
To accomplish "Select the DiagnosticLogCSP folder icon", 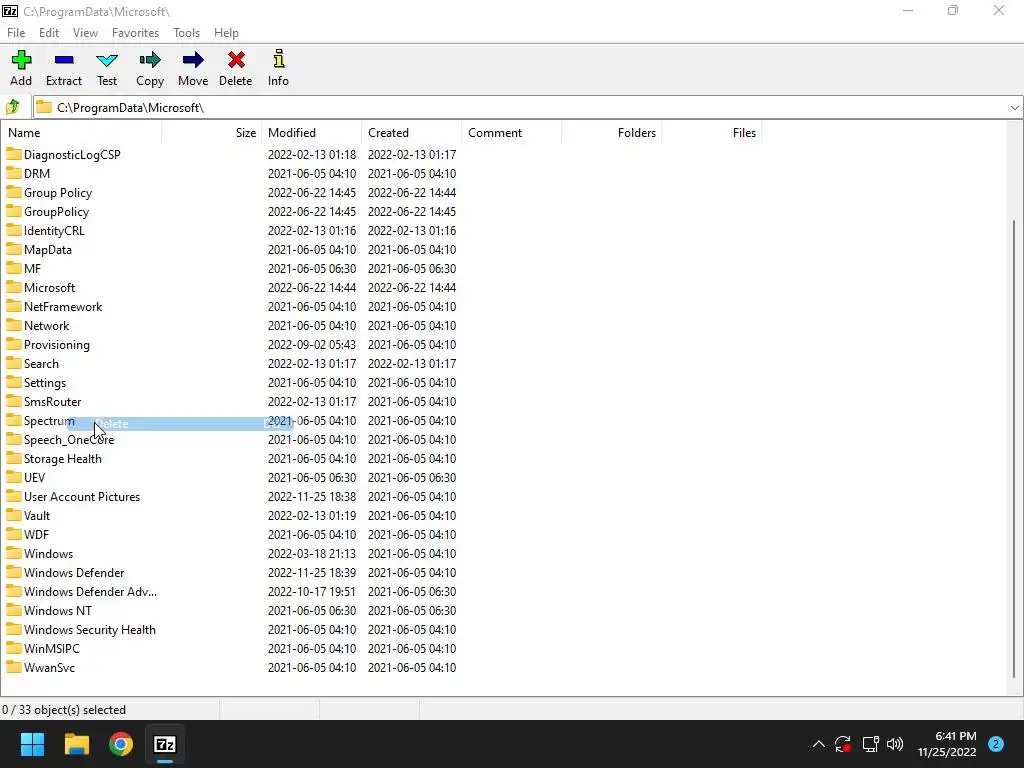I will click(14, 154).
